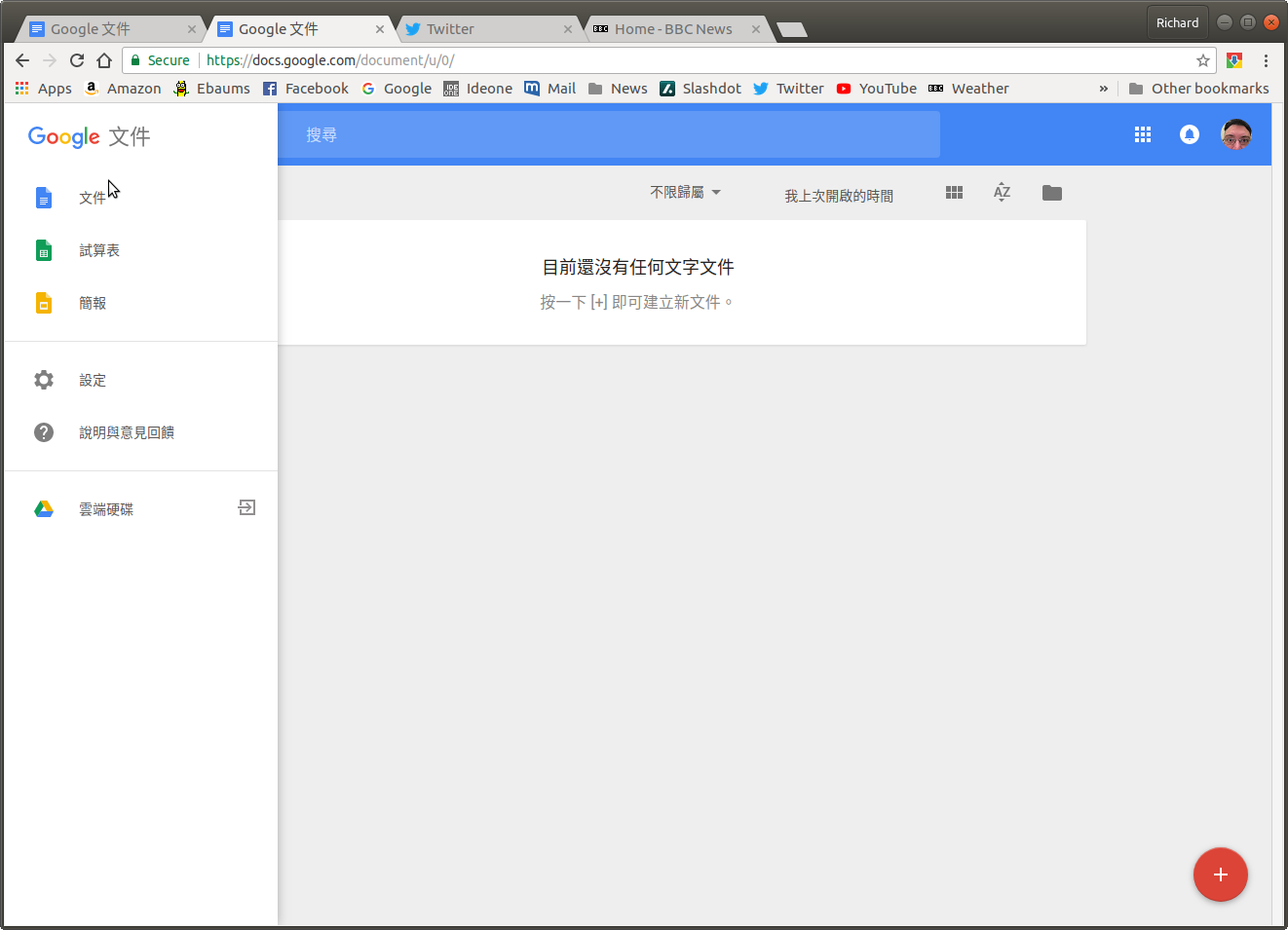Click the URL address bar
1288x930 pixels.
(668, 60)
